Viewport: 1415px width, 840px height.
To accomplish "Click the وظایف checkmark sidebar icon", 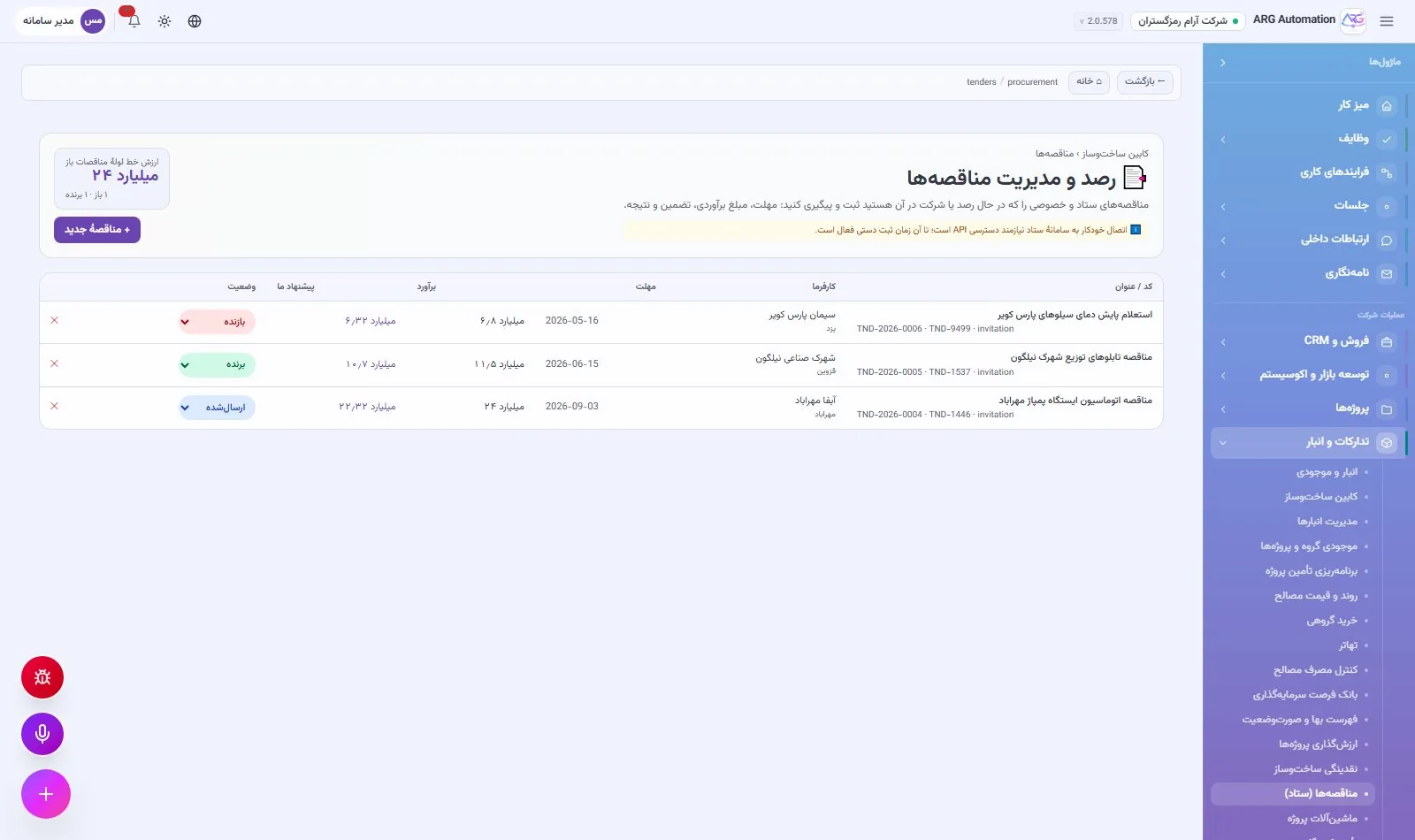I will (1387, 139).
